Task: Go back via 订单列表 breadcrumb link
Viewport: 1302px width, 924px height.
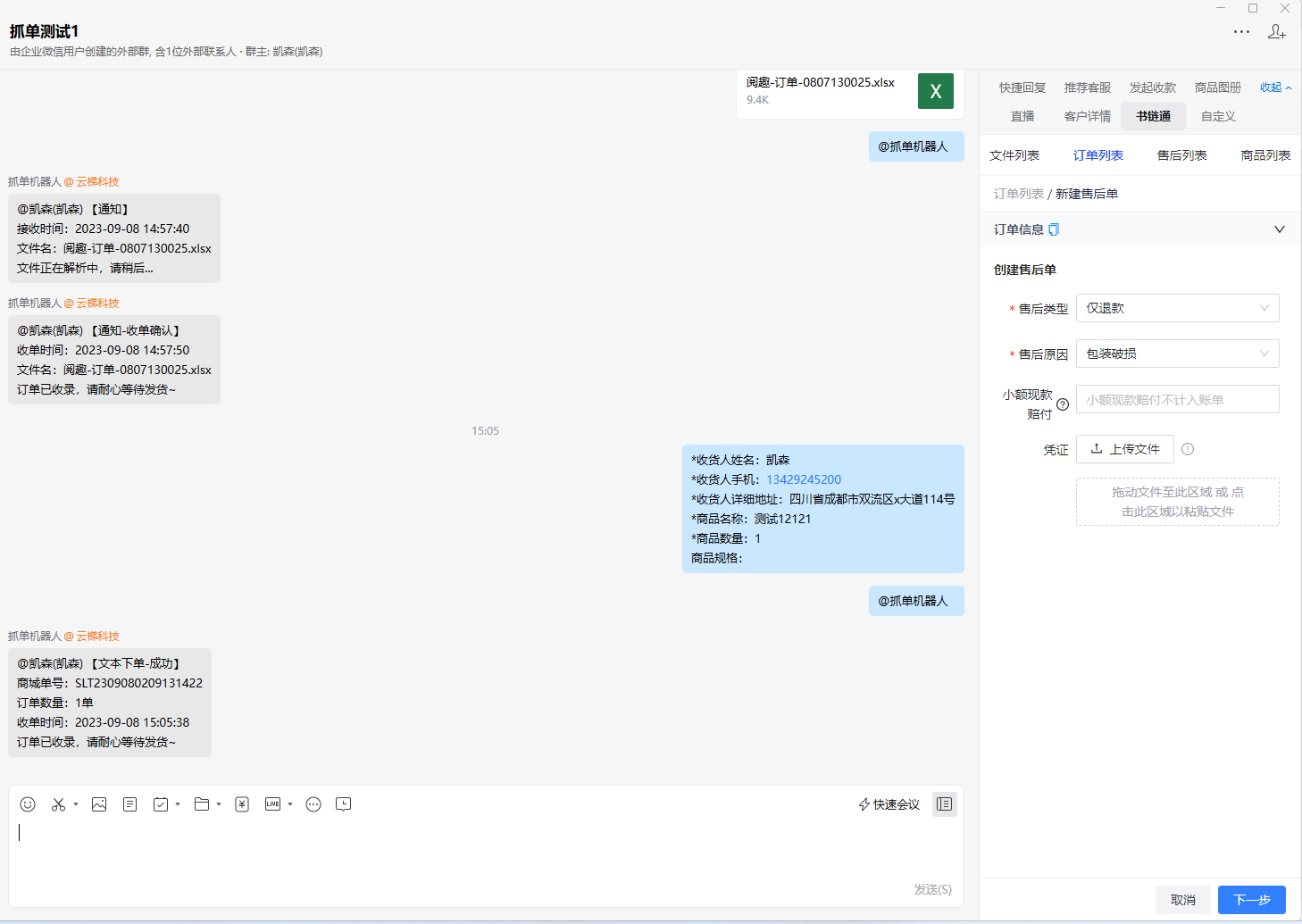Action: click(x=1019, y=194)
